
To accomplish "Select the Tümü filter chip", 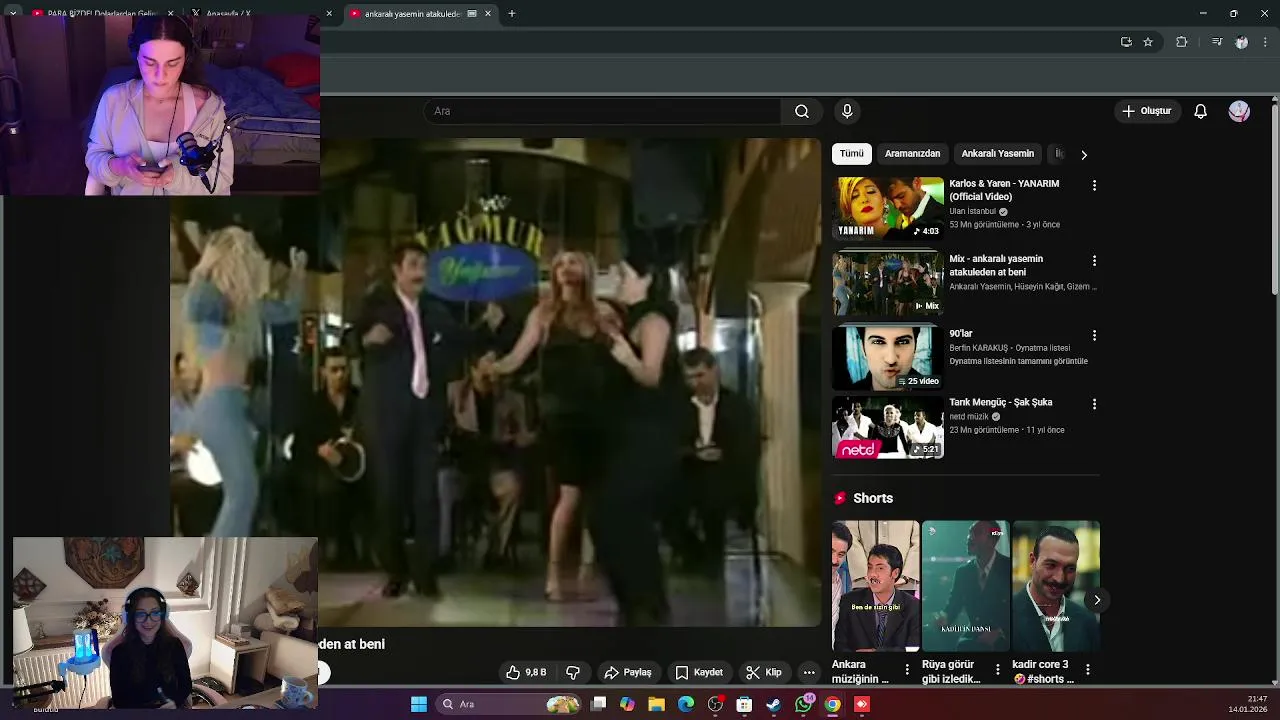I will click(851, 154).
